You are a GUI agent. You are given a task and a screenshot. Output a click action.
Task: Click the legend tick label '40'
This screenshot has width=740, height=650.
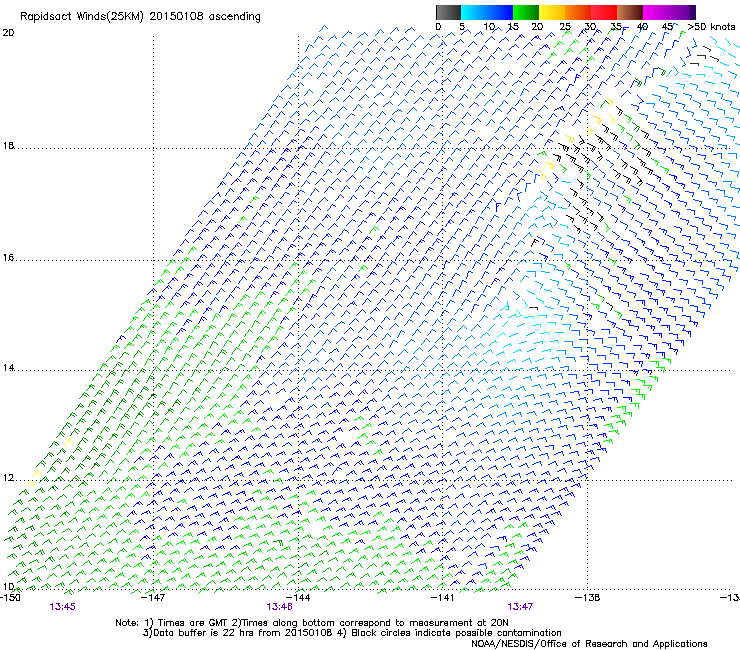642,27
